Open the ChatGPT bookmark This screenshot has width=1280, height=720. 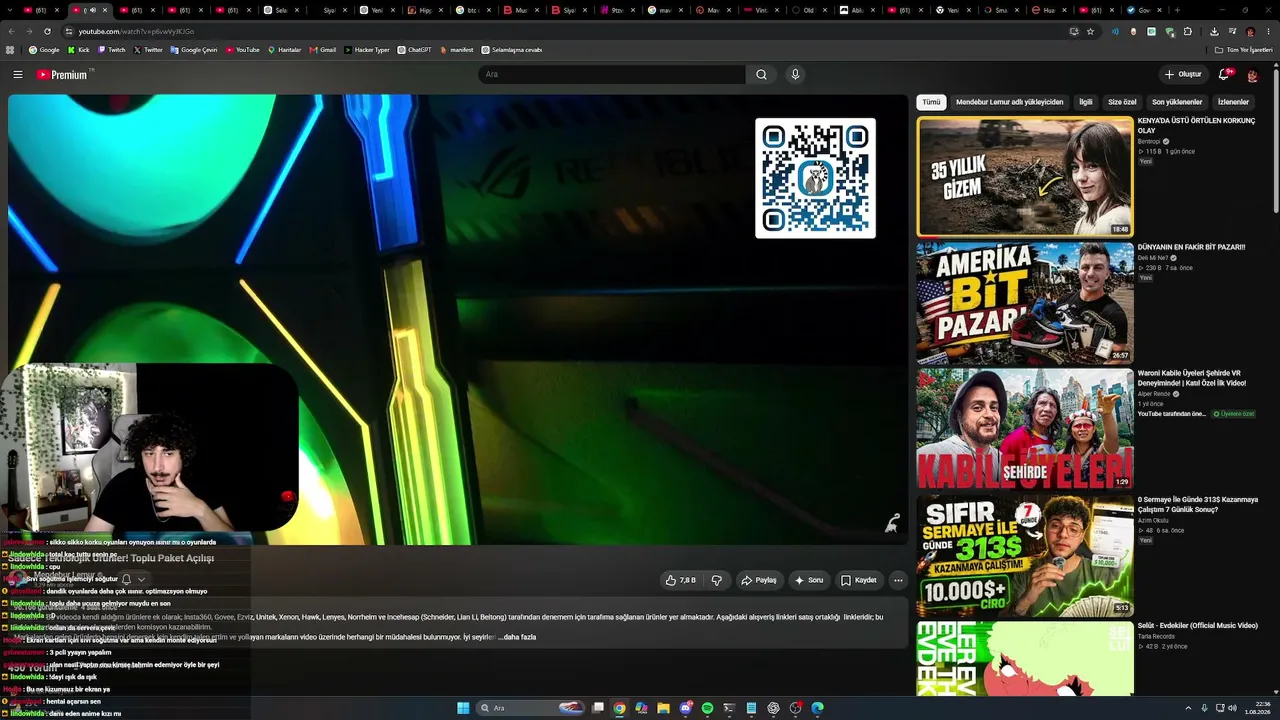[414, 49]
